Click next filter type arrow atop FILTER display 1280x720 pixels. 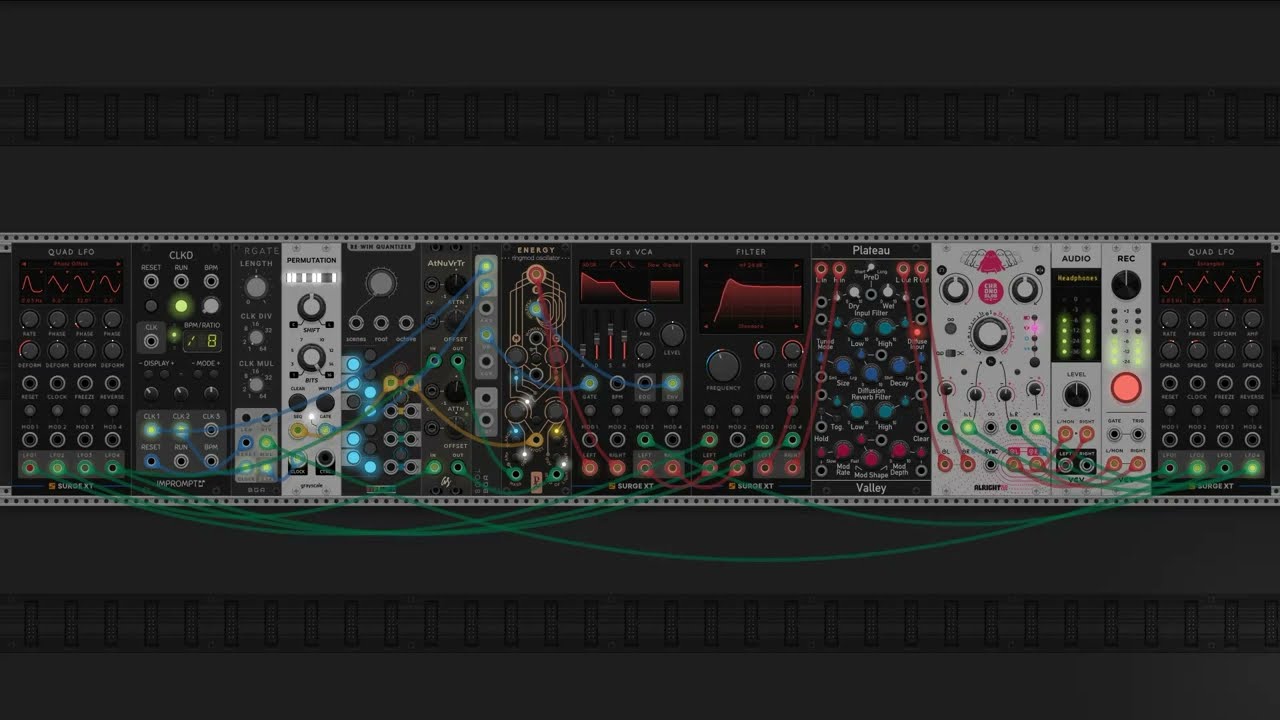798,265
